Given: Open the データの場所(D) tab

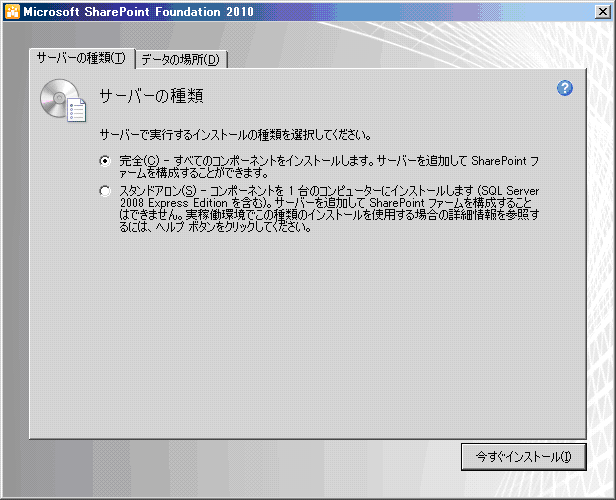Looking at the screenshot, I should [181, 60].
